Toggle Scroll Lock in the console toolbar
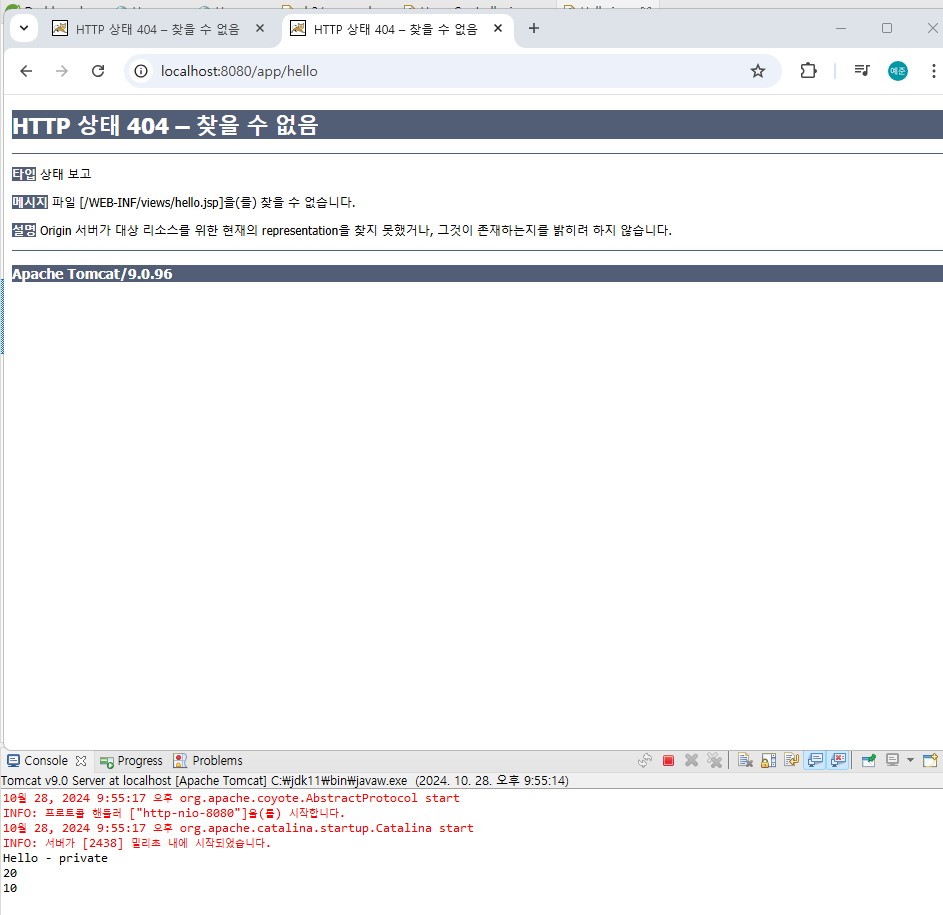The width and height of the screenshot is (943, 915). click(x=769, y=760)
